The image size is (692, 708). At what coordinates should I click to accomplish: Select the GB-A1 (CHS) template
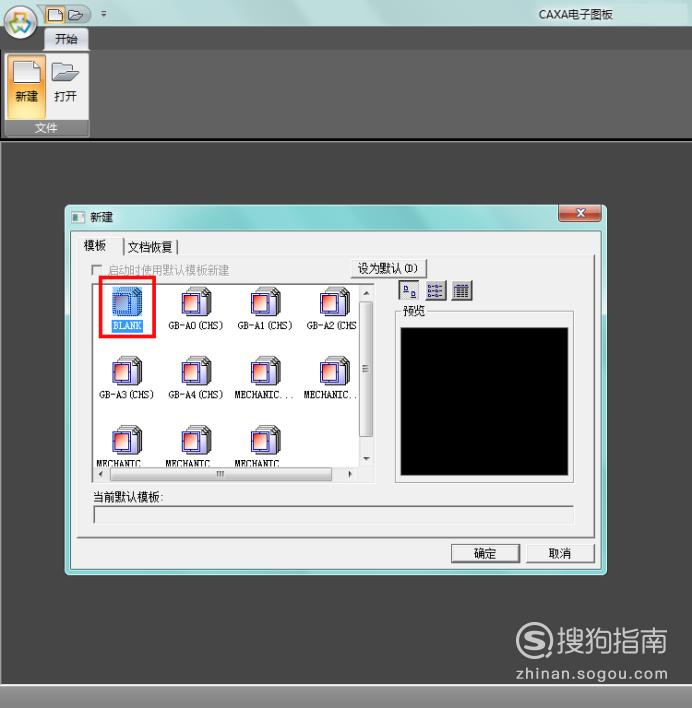tap(265, 309)
